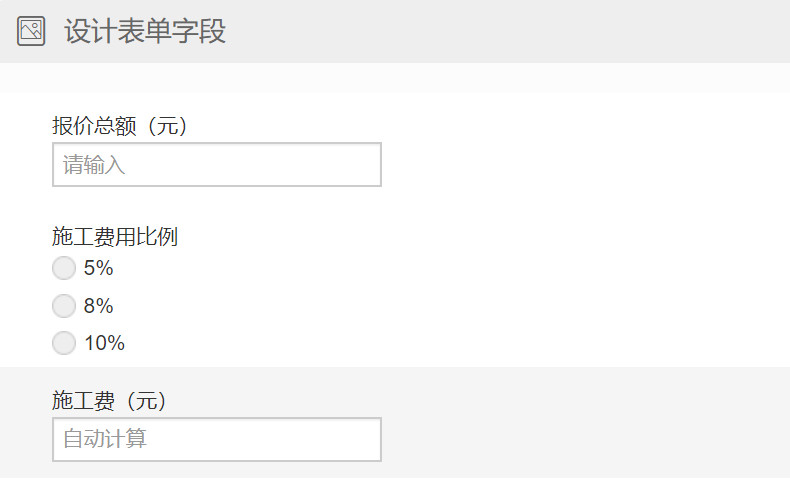Select the 10% radio button
The height and width of the screenshot is (486, 790).
click(x=64, y=343)
